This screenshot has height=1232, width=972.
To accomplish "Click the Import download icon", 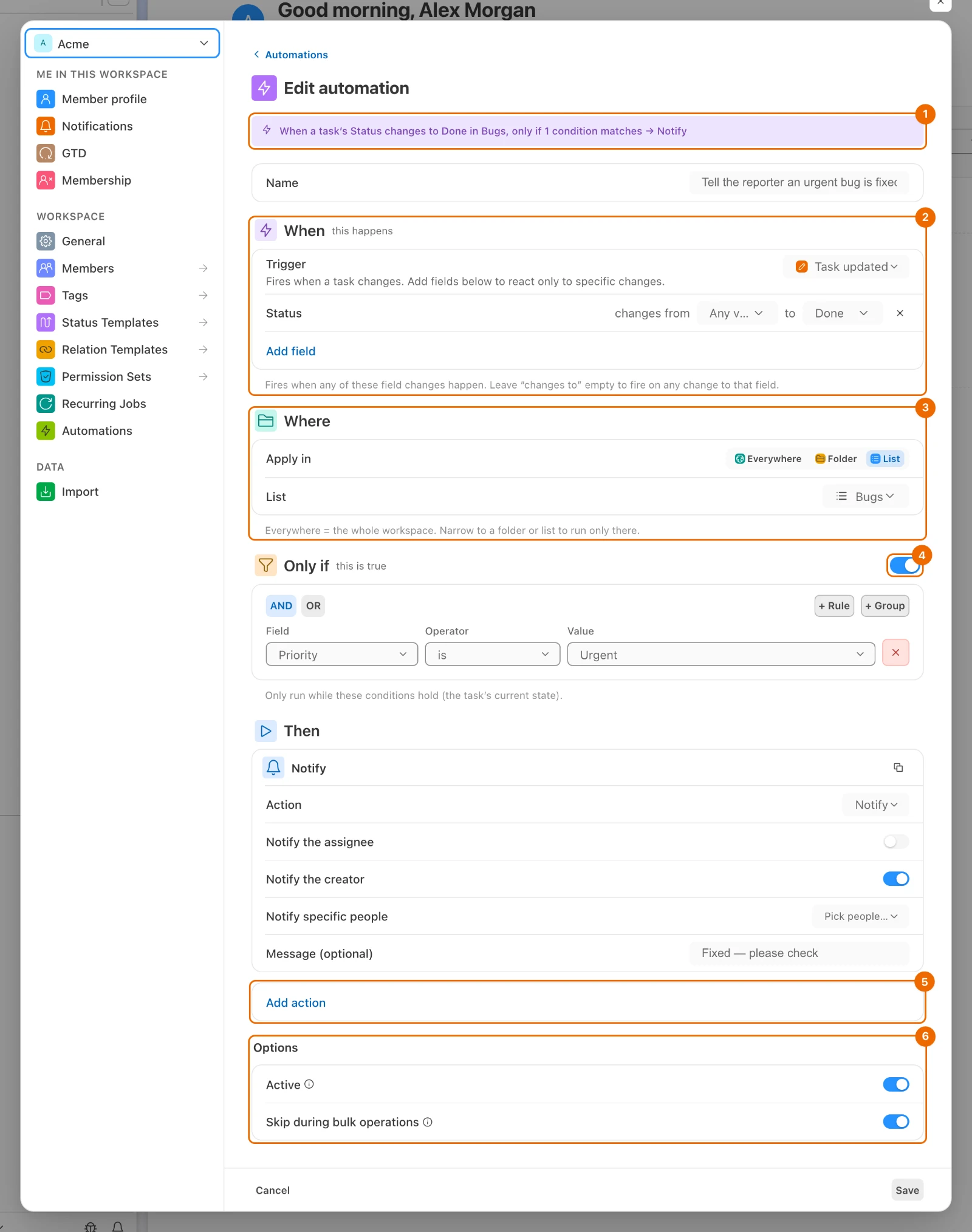I will point(46,491).
